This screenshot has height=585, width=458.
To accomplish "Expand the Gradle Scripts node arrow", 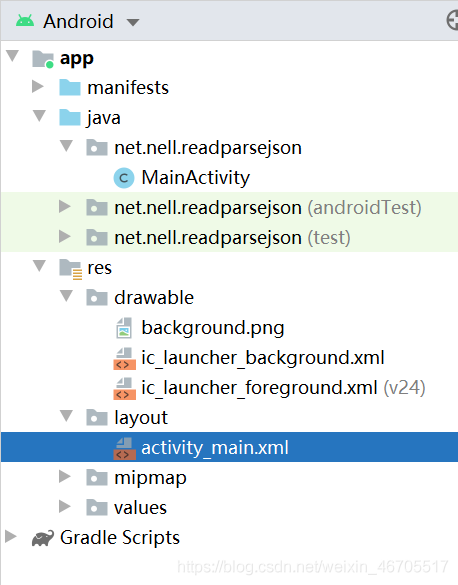I will (x=11, y=536).
